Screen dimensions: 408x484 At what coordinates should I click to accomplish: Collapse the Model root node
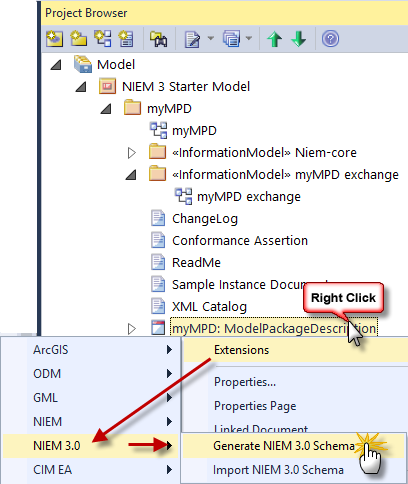[x=56, y=65]
